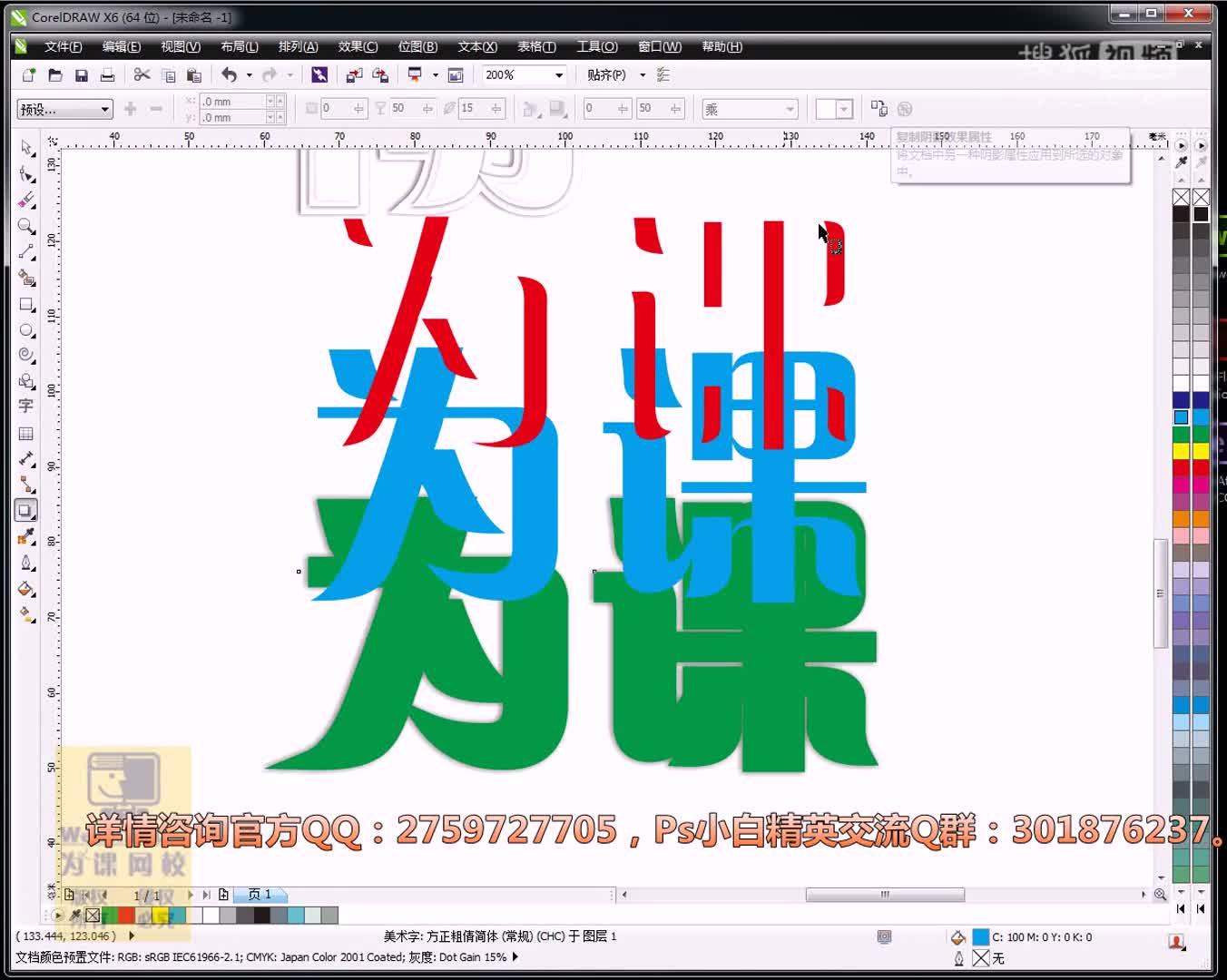The image size is (1227, 980).
Task: Click the 贴齐(P) snap button
Action: click(x=606, y=75)
